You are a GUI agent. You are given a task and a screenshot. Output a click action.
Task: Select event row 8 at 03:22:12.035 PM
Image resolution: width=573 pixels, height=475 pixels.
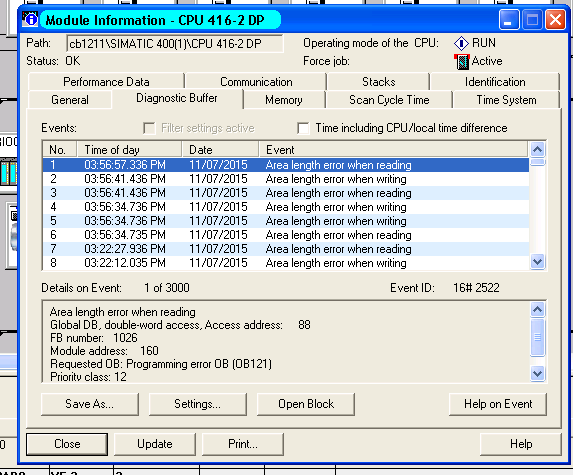pyautogui.click(x=286, y=263)
